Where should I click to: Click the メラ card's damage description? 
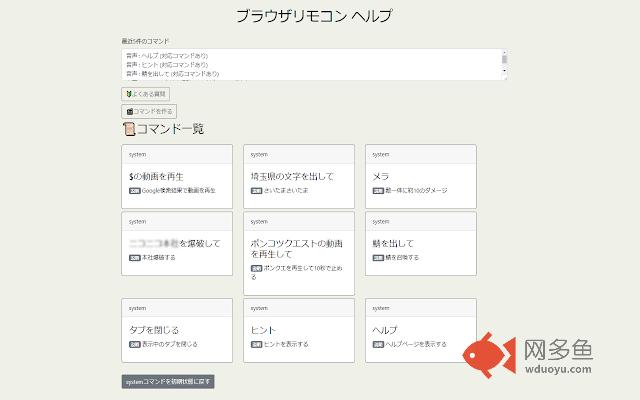pyautogui.click(x=416, y=191)
